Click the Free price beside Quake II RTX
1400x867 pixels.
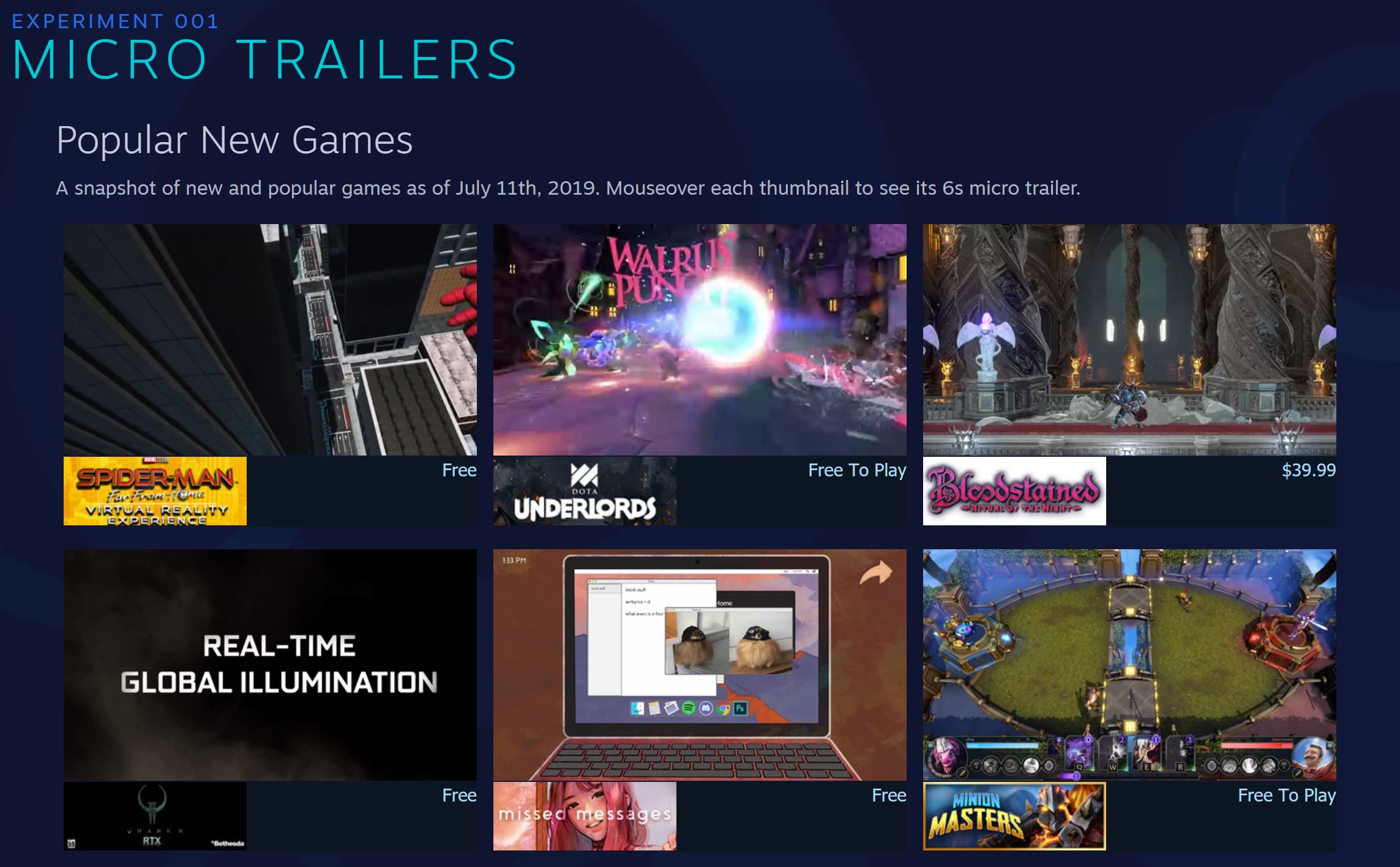tap(459, 795)
